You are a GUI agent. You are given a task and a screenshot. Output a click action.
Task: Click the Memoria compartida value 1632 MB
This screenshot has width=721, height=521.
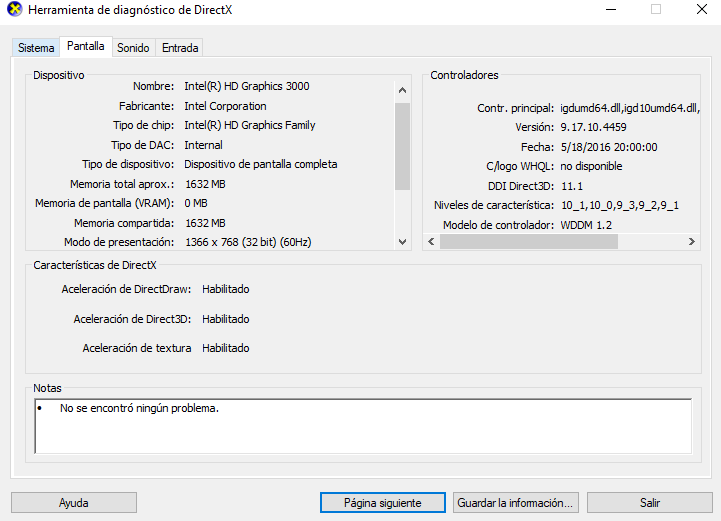205,223
